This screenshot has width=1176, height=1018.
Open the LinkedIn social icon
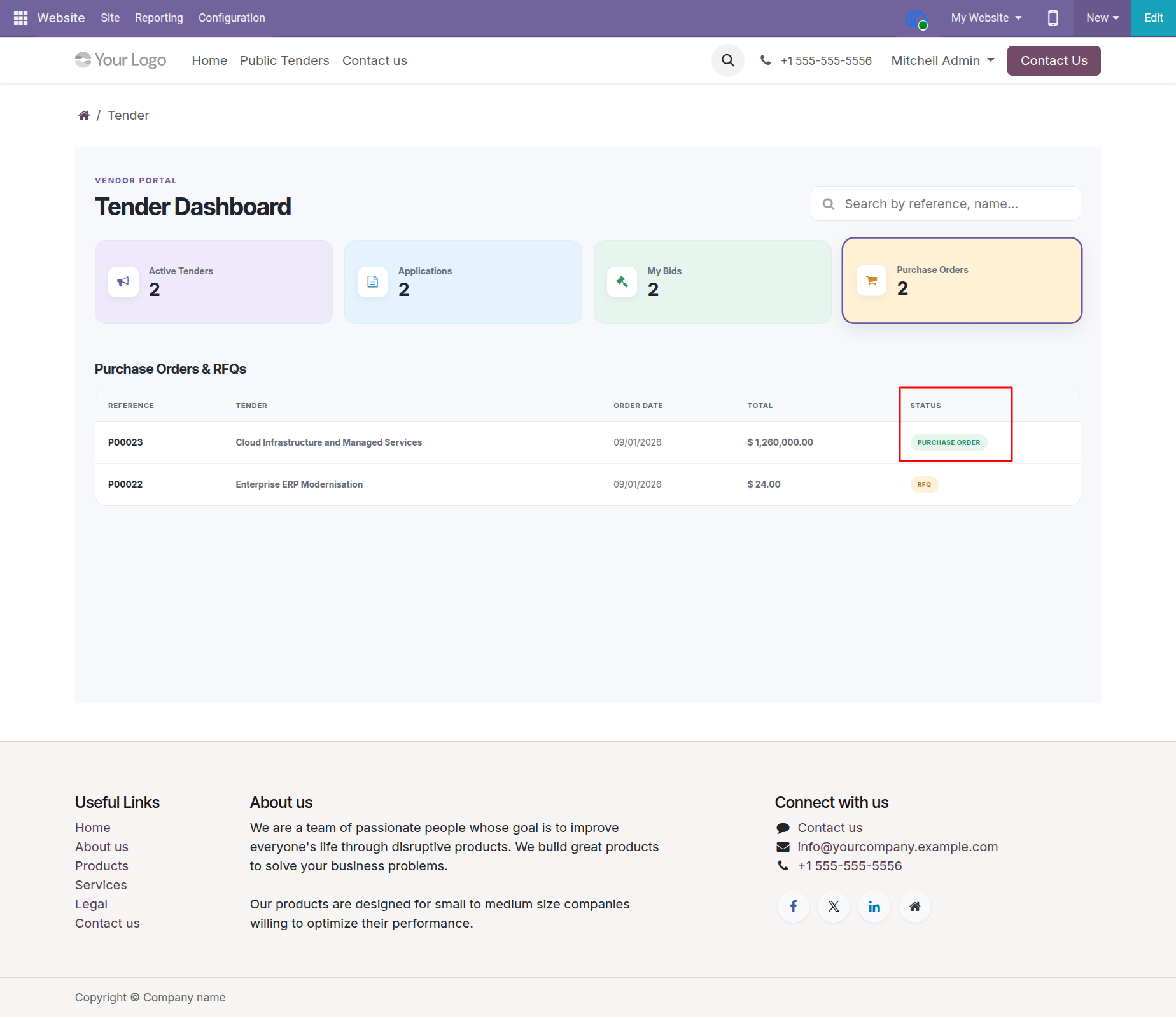(874, 907)
